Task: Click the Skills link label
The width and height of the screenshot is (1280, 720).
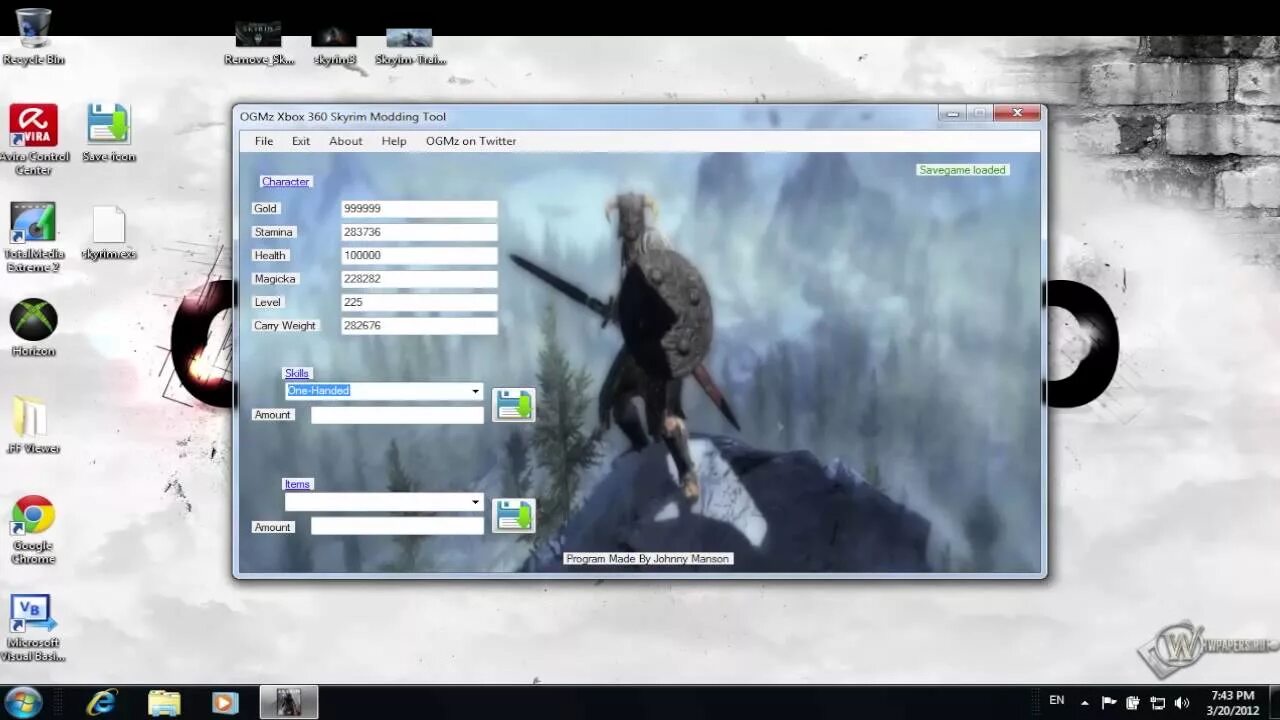Action: tap(297, 373)
